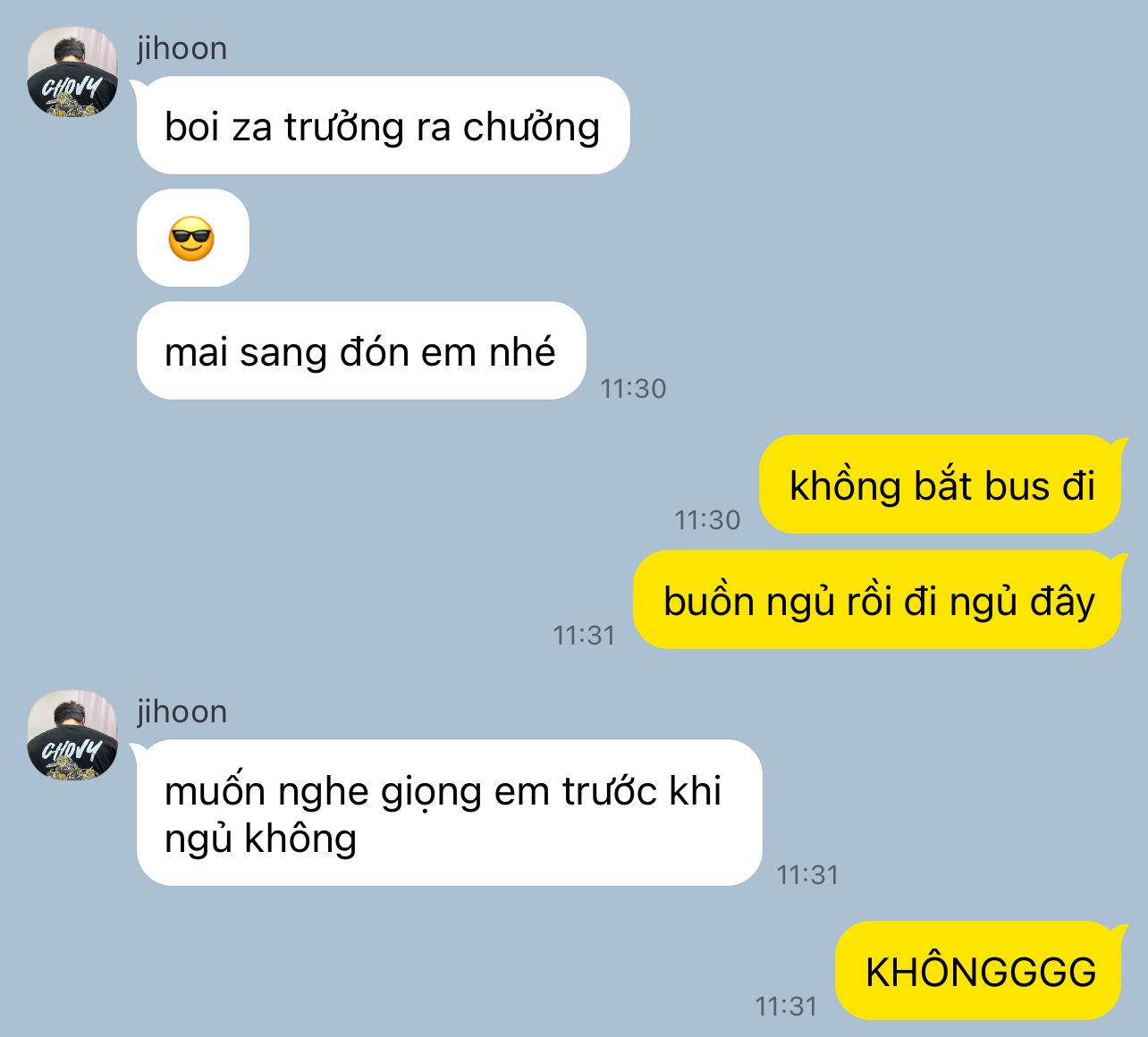Select the 'buồn ngủ rồi đi ngủ đây' bubble

(878, 599)
